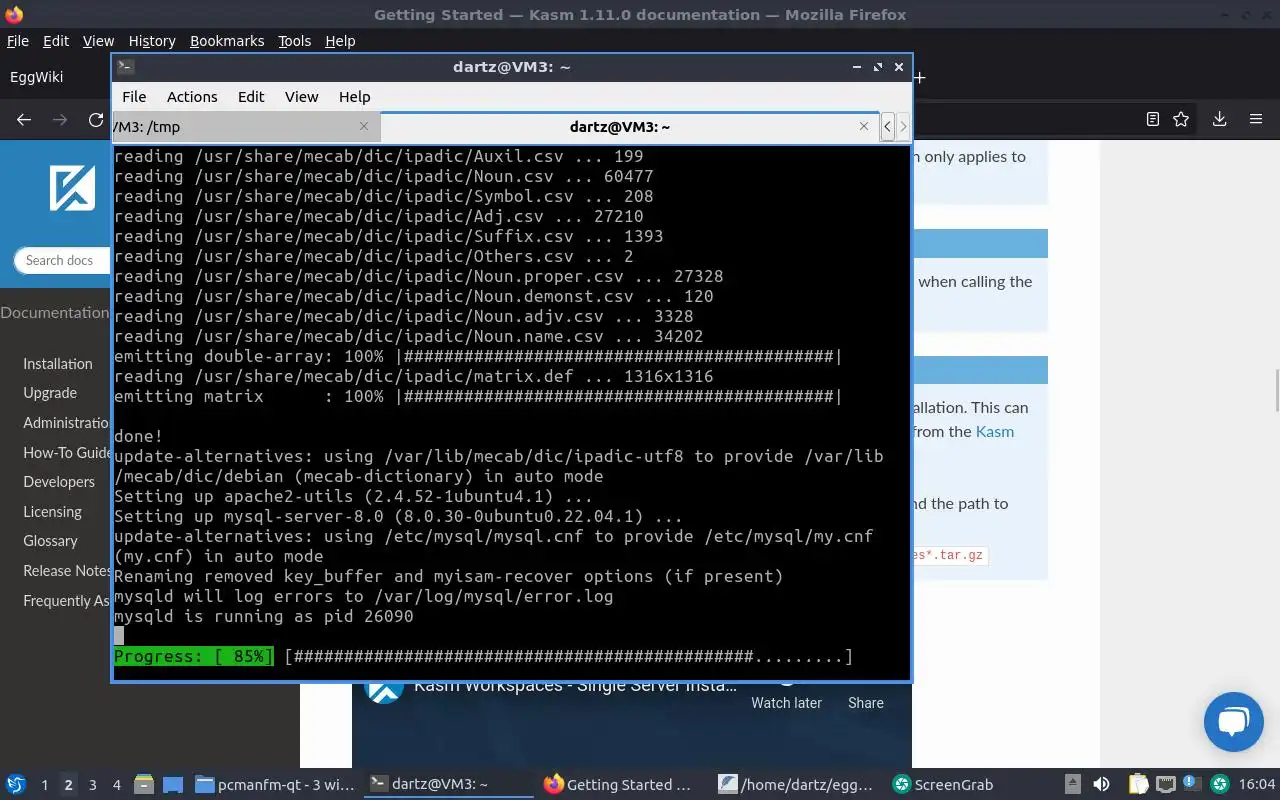
Task: Switch to virtual desktop 1
Action: coord(44,785)
